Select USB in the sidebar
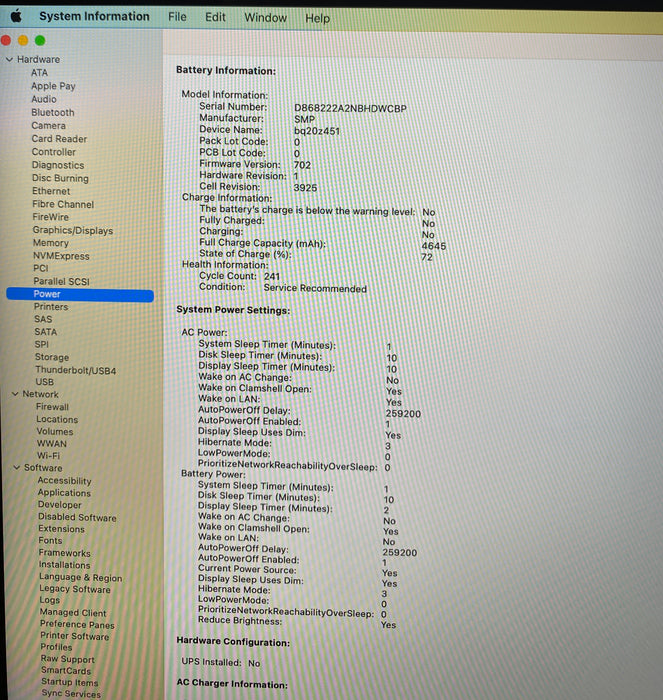The image size is (663, 700). click(45, 382)
